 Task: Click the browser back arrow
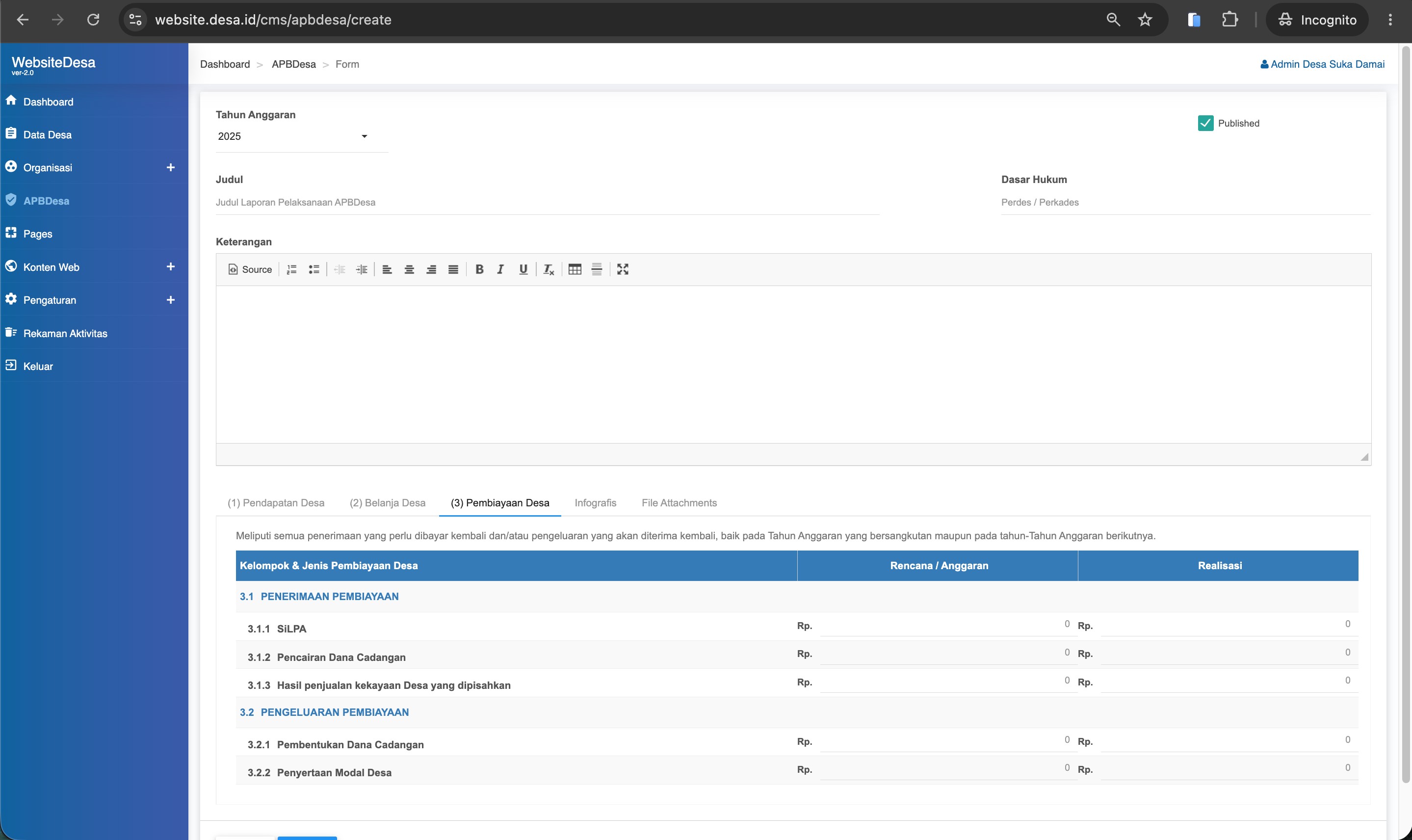click(23, 20)
